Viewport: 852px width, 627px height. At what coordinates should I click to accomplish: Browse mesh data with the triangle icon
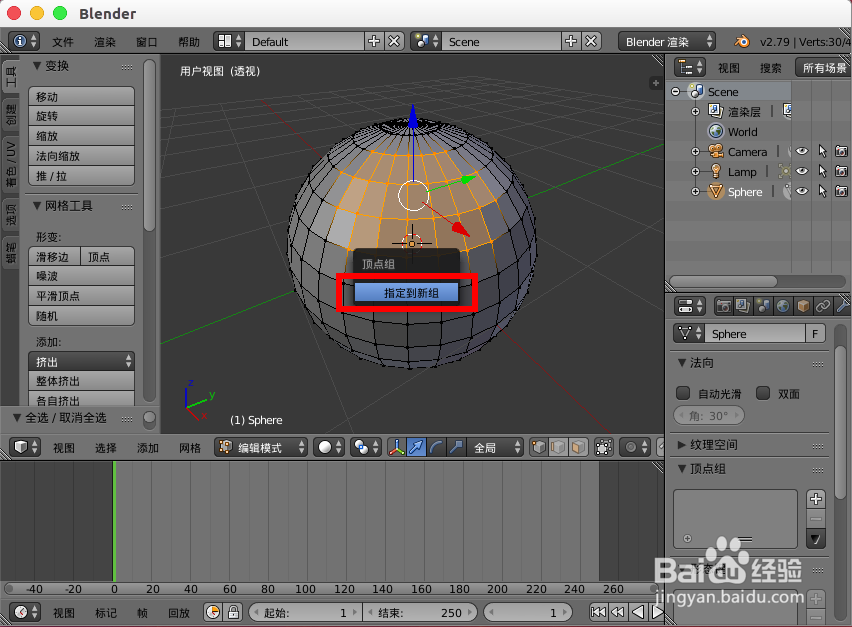click(689, 333)
